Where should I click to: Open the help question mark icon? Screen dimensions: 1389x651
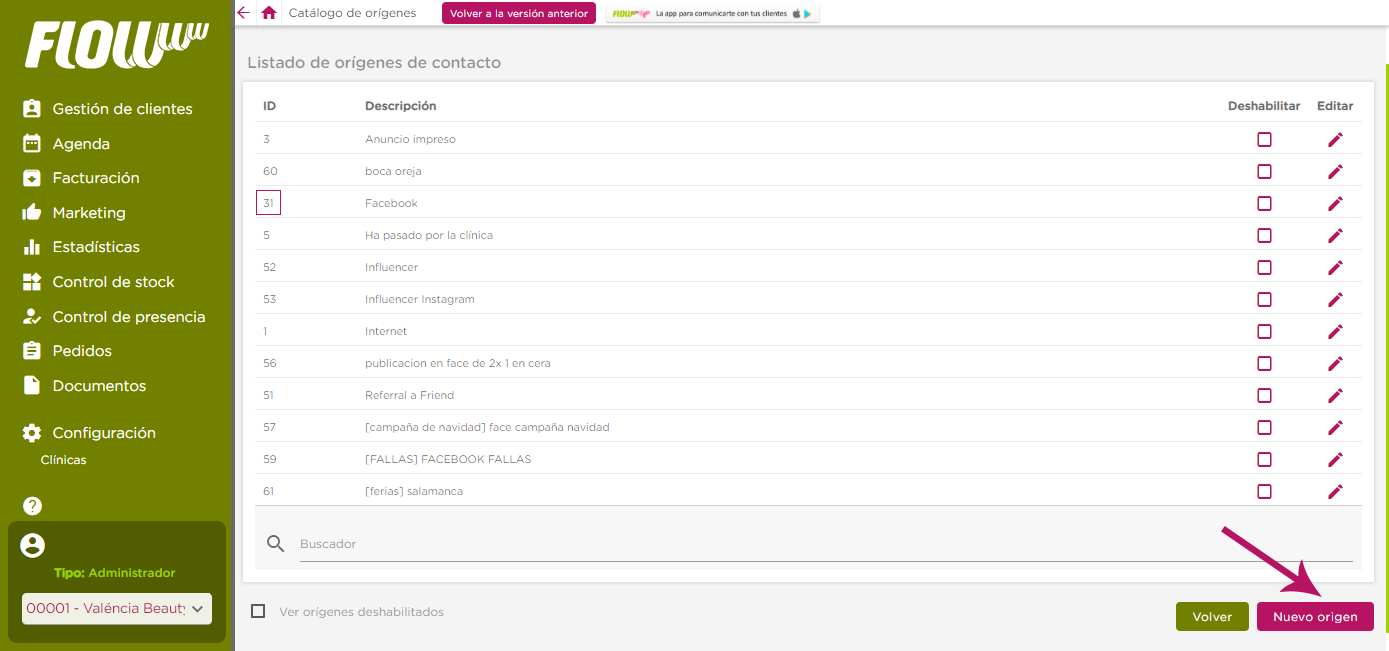coord(32,506)
